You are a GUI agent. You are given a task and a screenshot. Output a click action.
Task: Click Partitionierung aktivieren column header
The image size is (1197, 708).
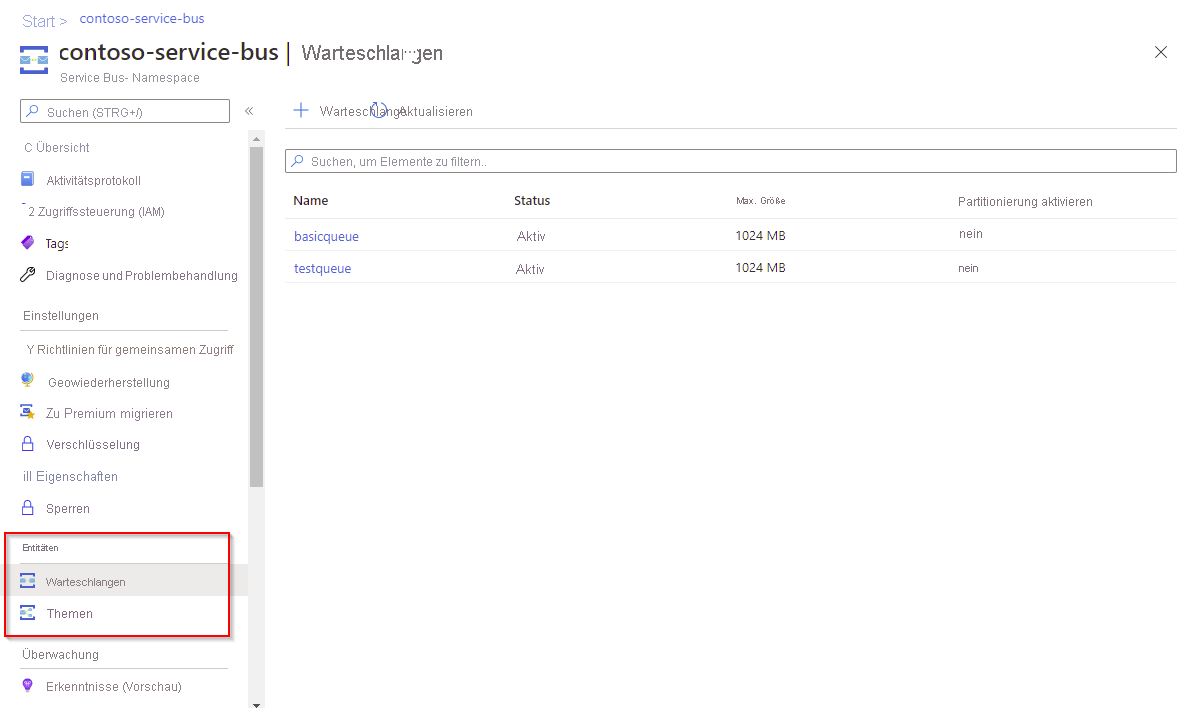1025,202
